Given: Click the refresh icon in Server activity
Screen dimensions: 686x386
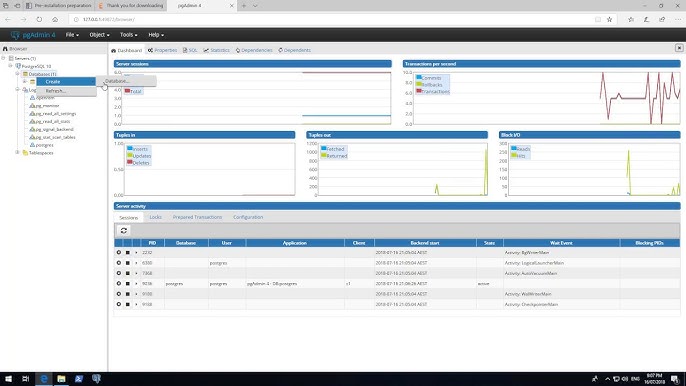Looking at the screenshot, I should (124, 231).
